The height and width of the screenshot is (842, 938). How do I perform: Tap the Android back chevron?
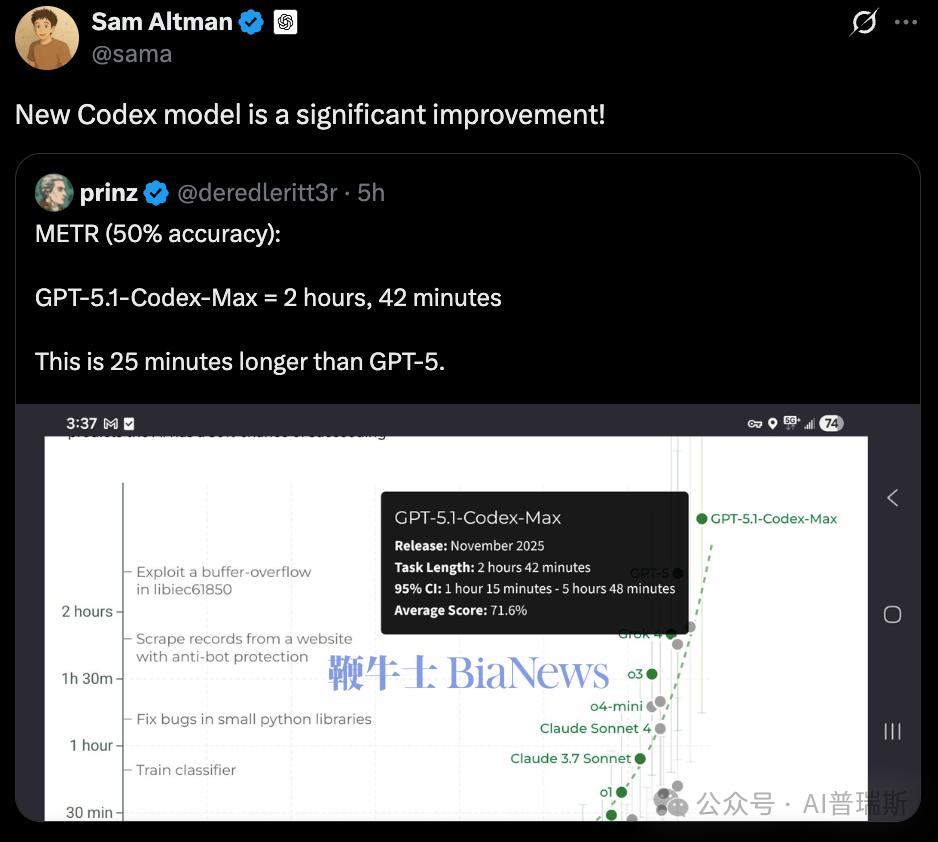point(893,498)
